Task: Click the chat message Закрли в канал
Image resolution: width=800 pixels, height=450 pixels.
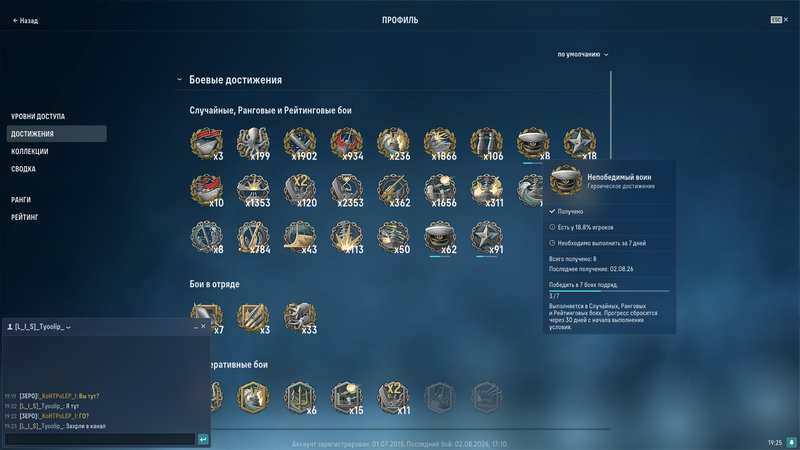Action: [x=86, y=426]
